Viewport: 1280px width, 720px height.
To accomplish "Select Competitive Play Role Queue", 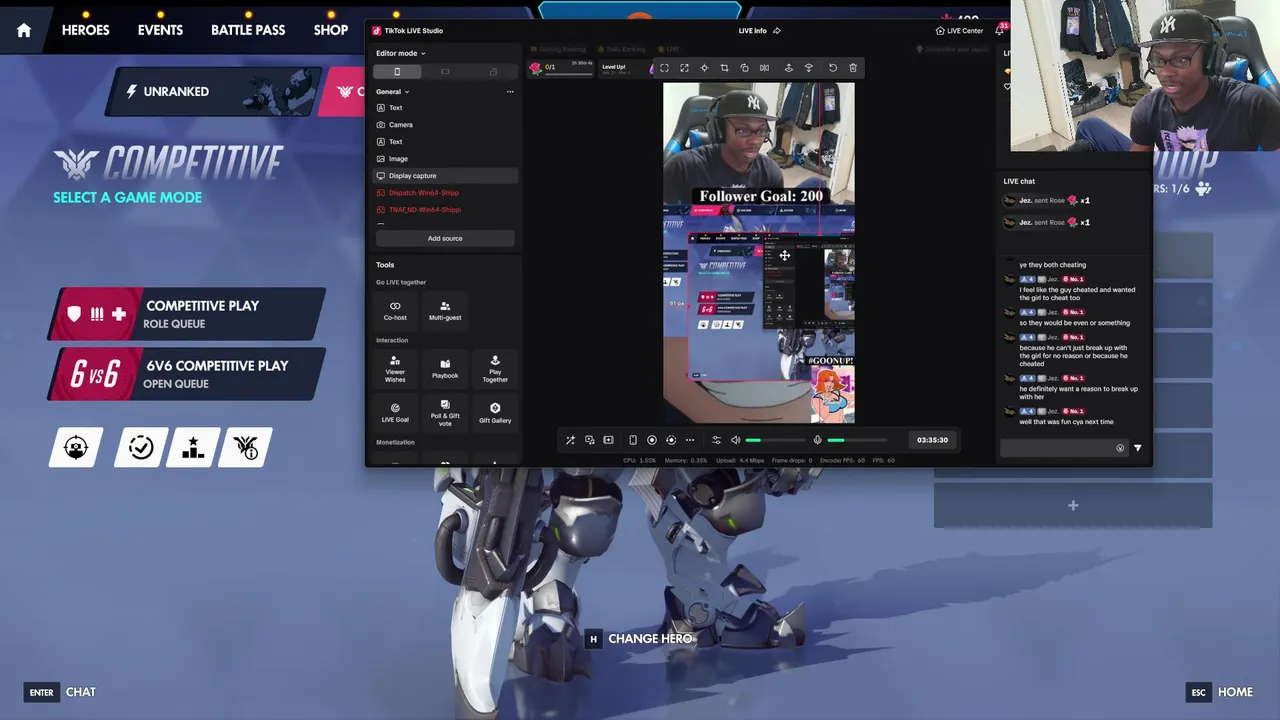I will tap(188, 314).
